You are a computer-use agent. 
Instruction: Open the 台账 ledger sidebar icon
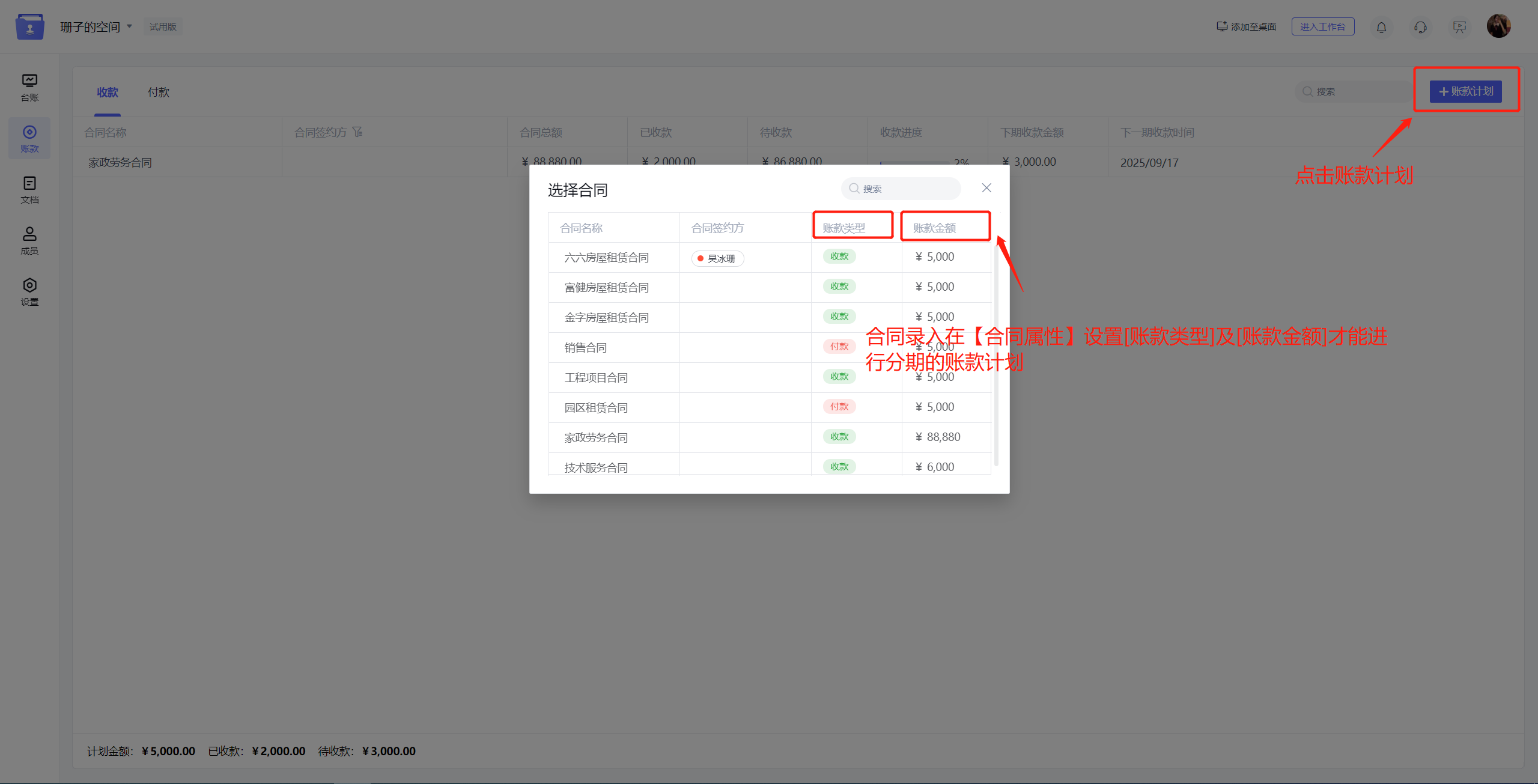click(29, 87)
